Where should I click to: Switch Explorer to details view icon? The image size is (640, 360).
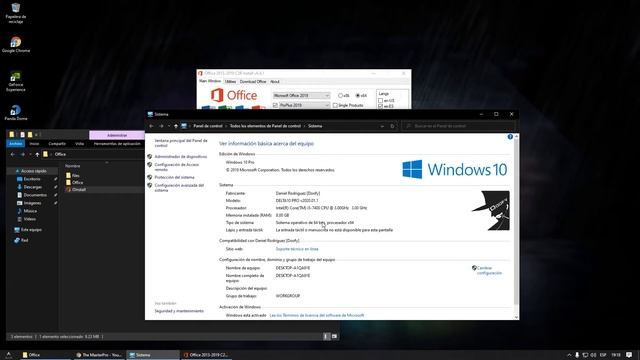[326, 336]
